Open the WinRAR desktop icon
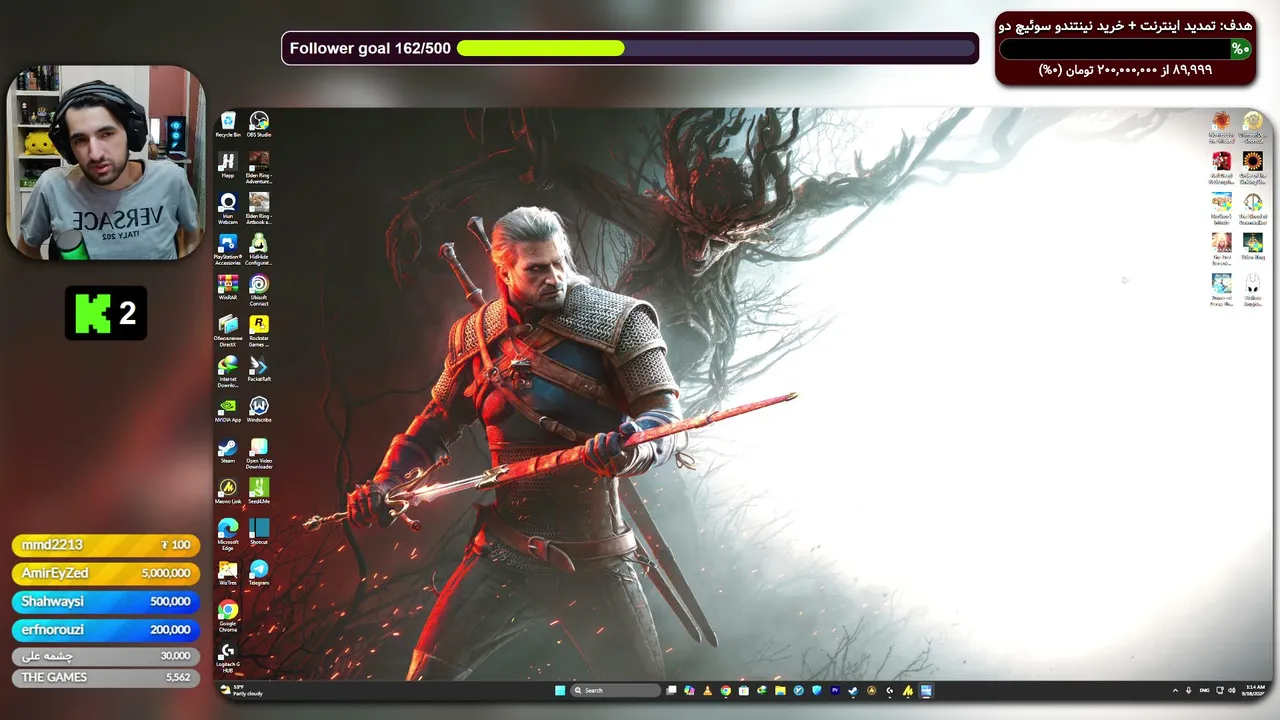1280x720 pixels. pyautogui.click(x=228, y=289)
